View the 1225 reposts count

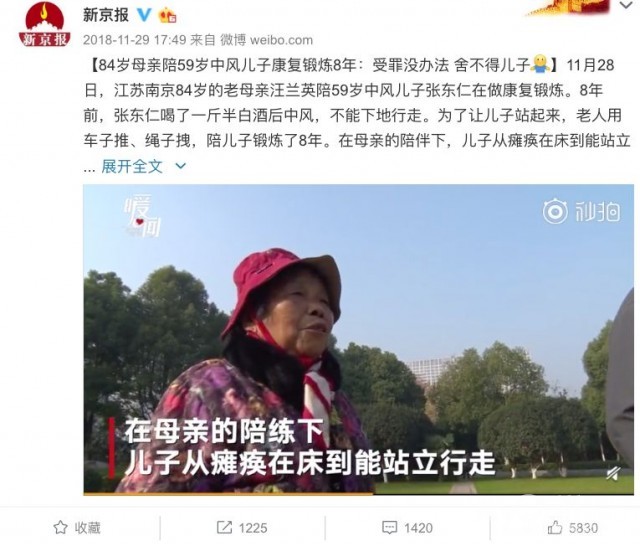(x=253, y=528)
